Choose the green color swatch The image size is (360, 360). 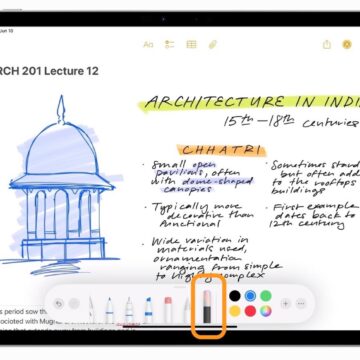(266, 296)
